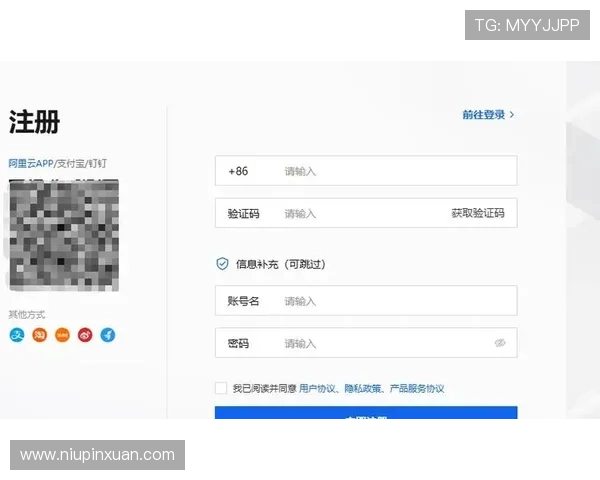Click the blurred QR code image
Image resolution: width=600 pixels, height=480 pixels.
64,235
